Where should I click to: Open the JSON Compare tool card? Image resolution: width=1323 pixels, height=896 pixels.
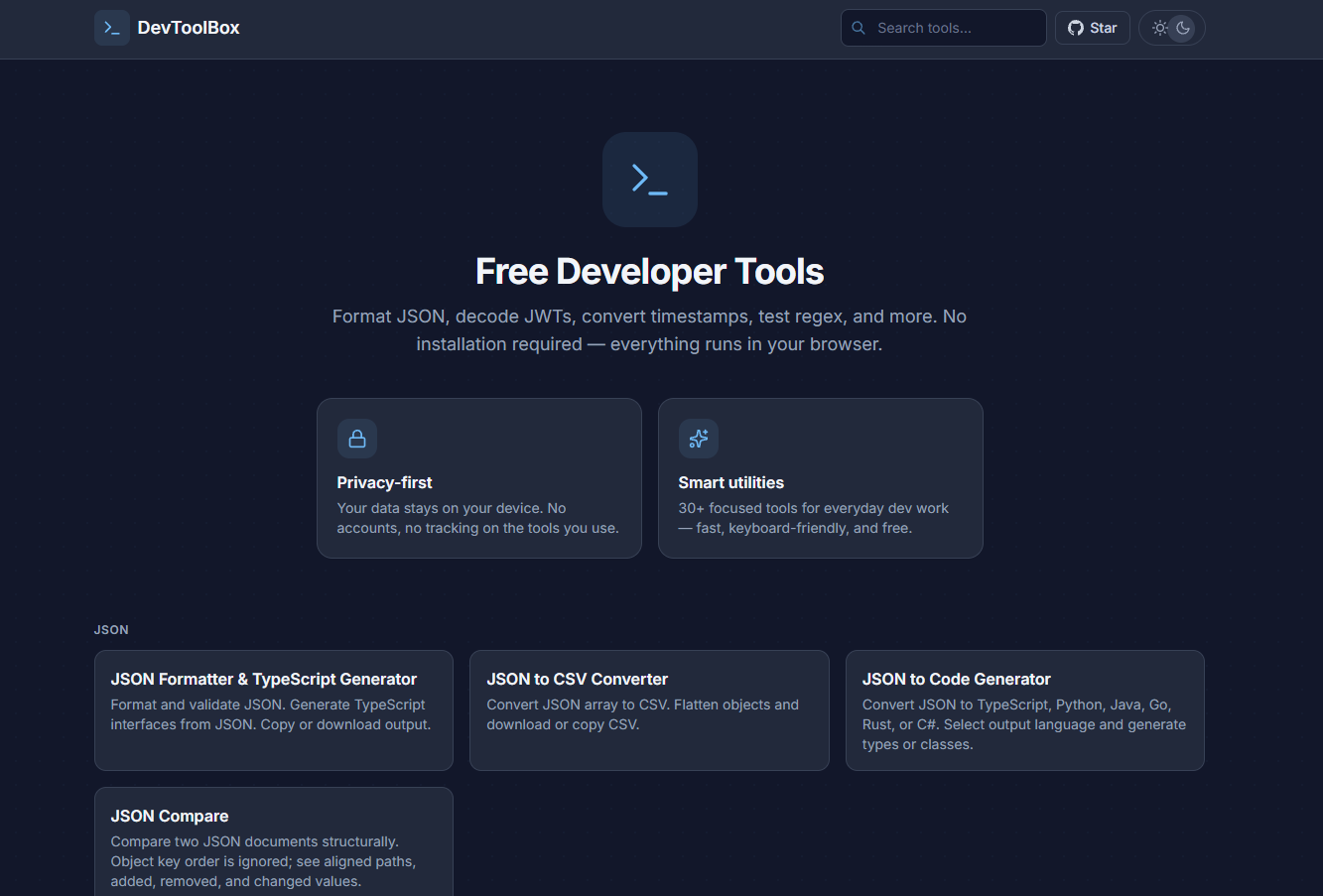tap(274, 843)
